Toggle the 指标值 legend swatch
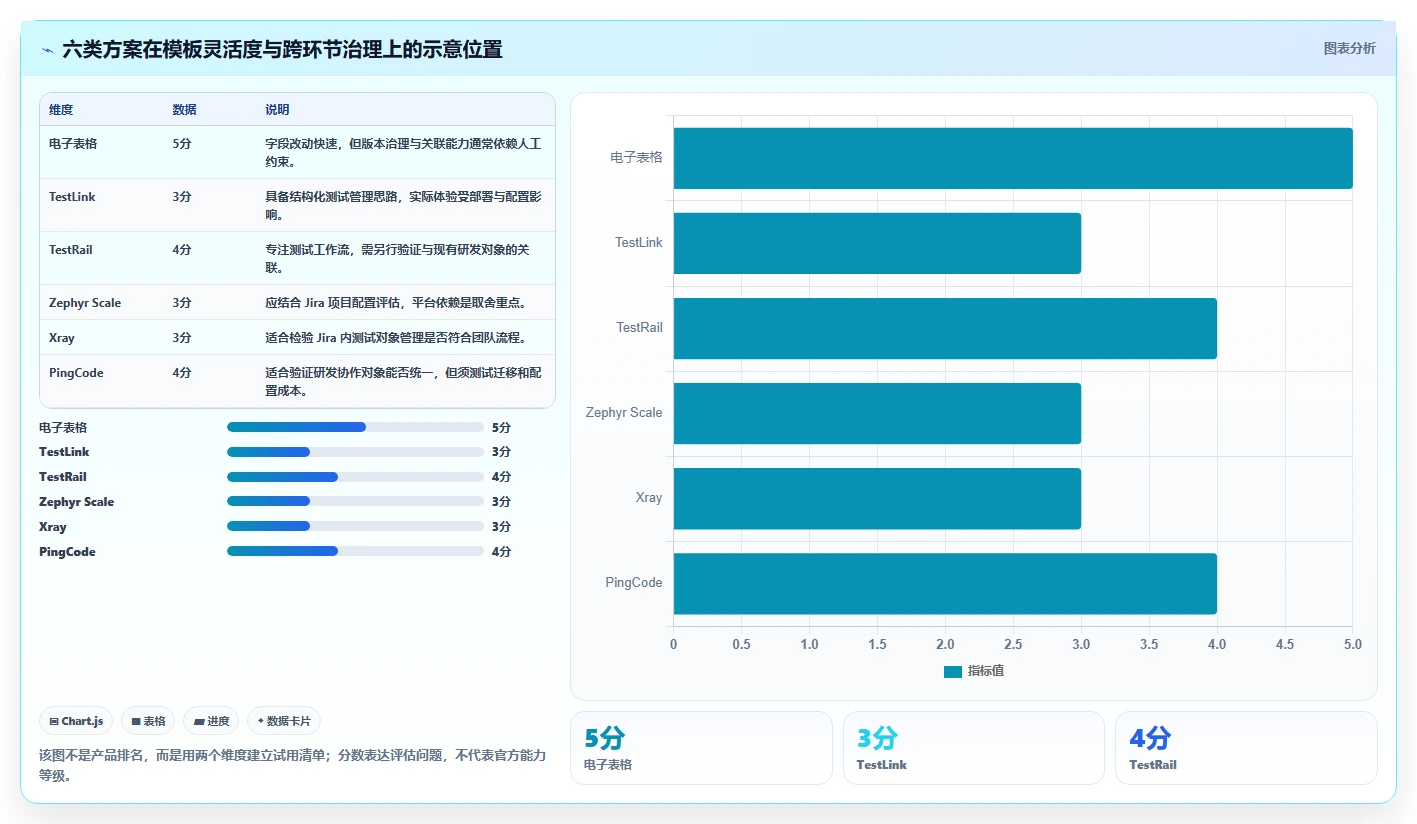This screenshot has width=1417, height=824. pos(953,672)
